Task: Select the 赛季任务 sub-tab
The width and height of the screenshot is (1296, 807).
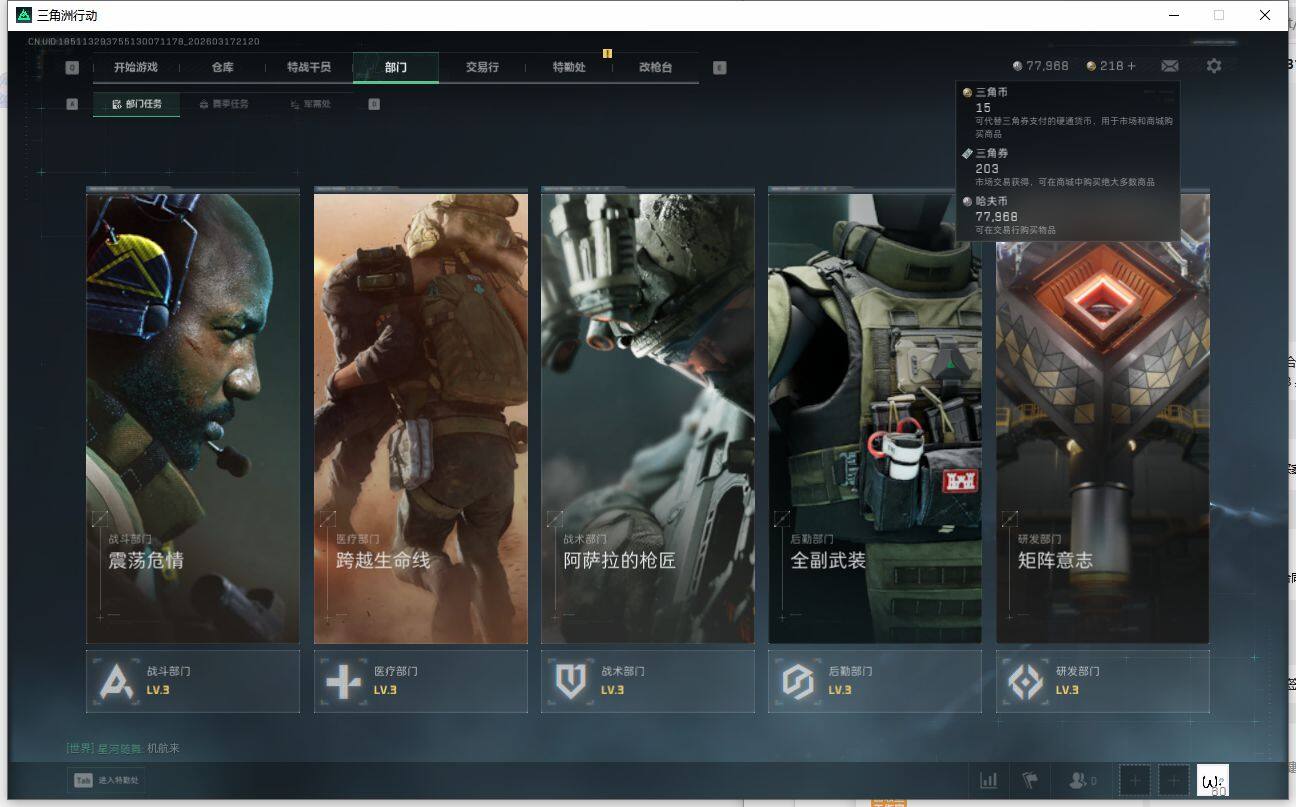Action: (224, 104)
